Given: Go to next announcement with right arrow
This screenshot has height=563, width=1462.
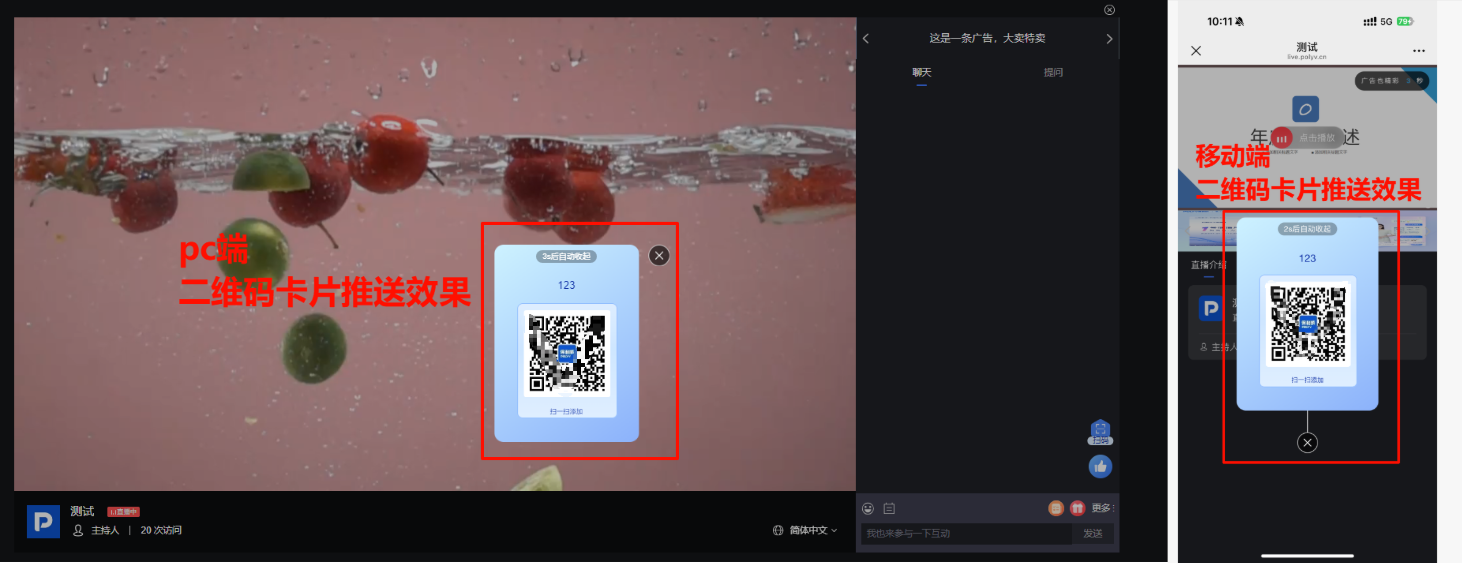Looking at the screenshot, I should point(1109,39).
